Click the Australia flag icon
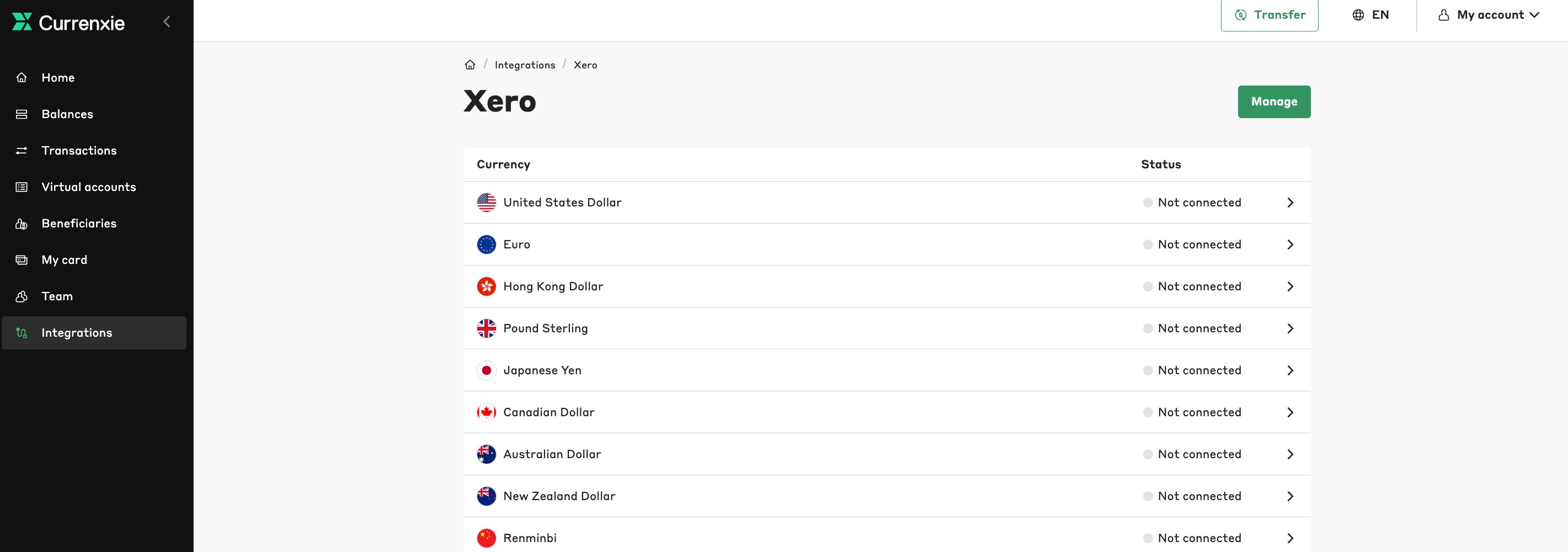The width and height of the screenshot is (1568, 552). pos(487,454)
